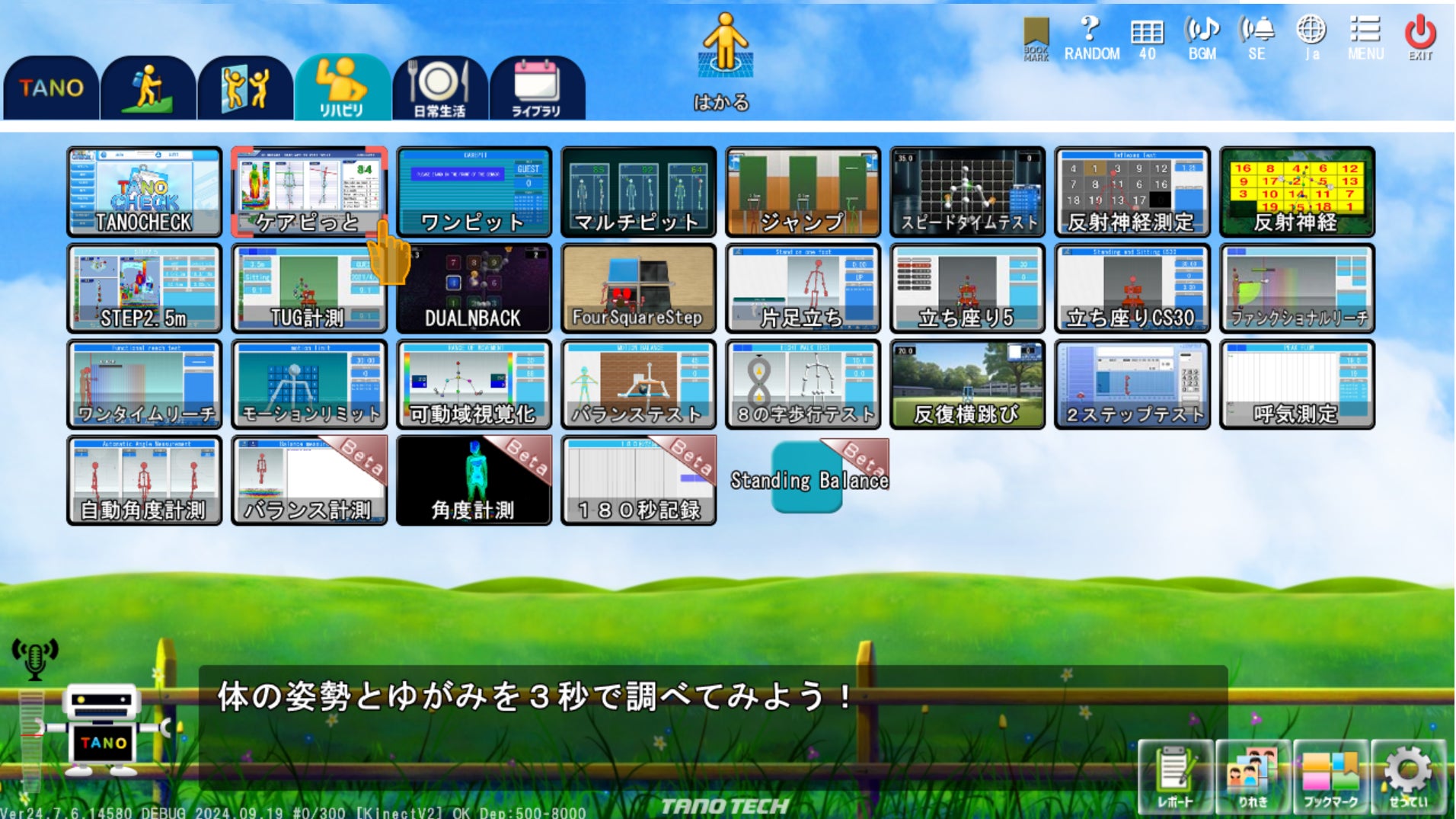
Task: Launch the 立ち座りCS30 tile
Action: click(1132, 288)
